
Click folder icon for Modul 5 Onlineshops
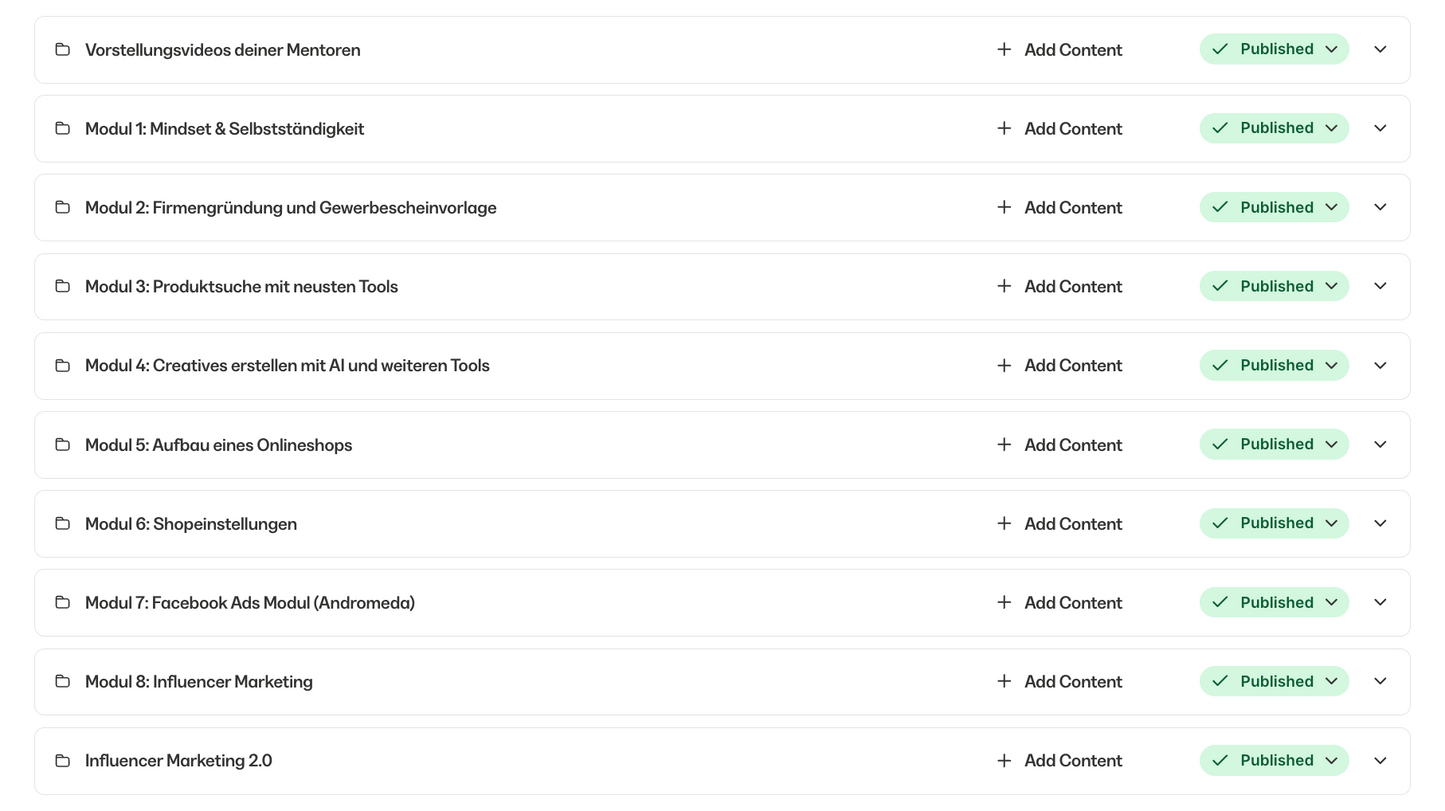[62, 444]
